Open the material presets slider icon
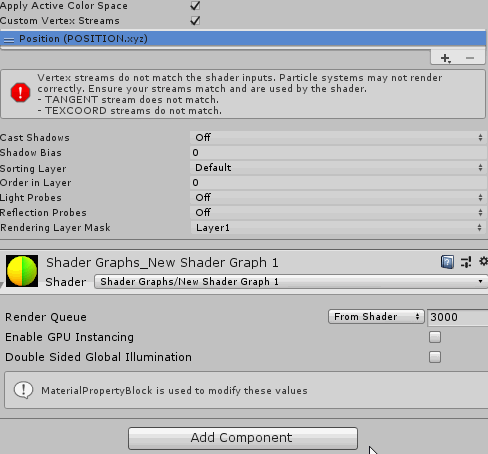This screenshot has width=488, height=454. pyautogui.click(x=466, y=262)
